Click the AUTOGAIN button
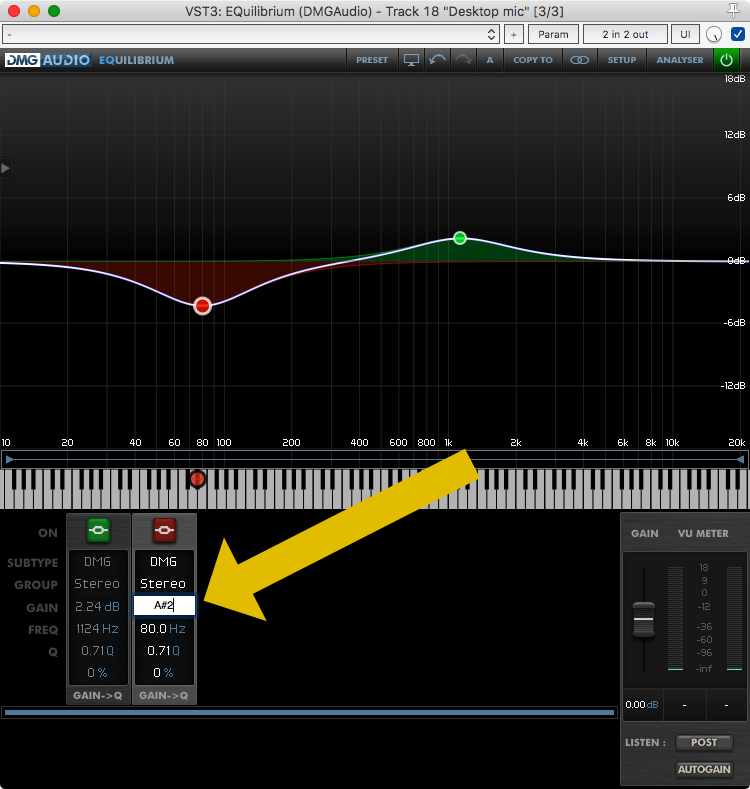 pyautogui.click(x=704, y=770)
